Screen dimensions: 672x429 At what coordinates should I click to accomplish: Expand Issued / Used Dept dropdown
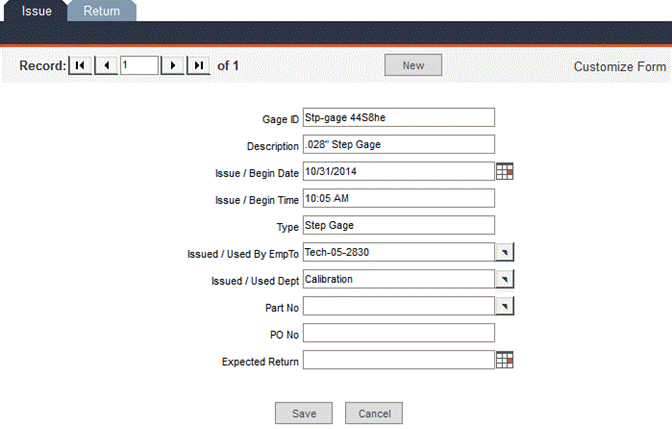pos(505,279)
